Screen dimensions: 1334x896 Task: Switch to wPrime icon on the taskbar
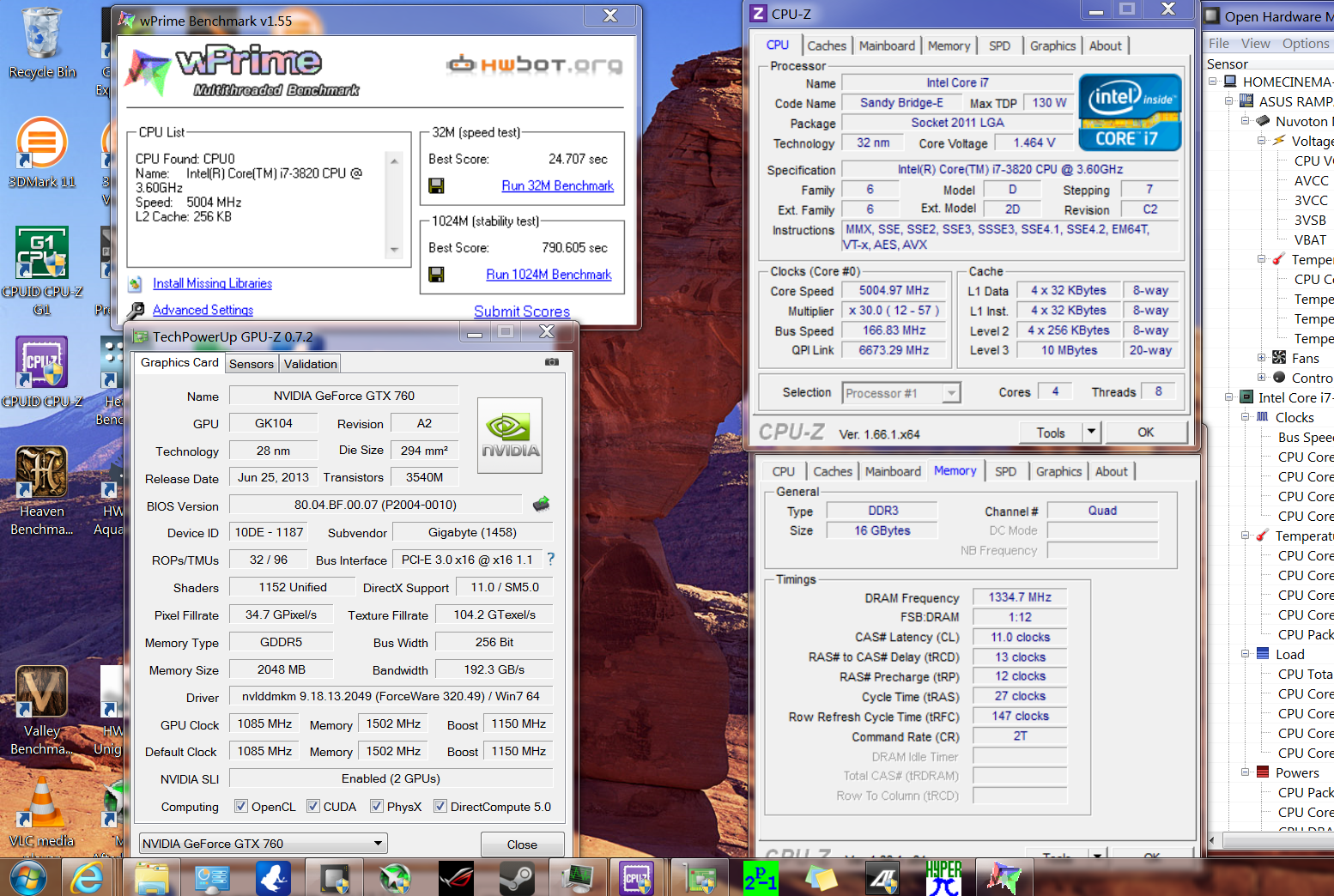click(x=1004, y=878)
